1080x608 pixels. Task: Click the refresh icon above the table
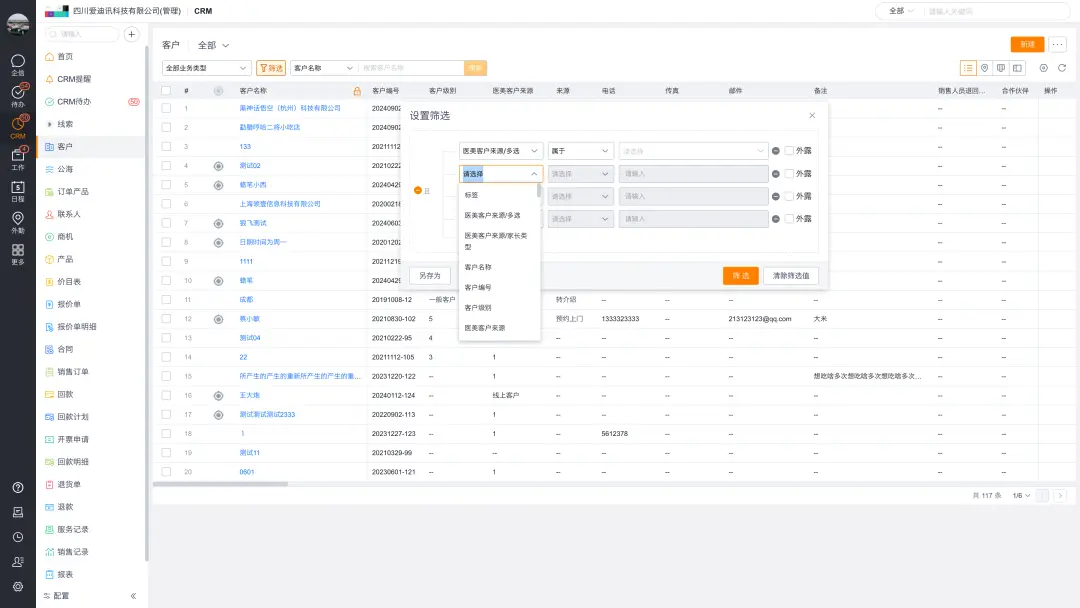pyautogui.click(x=1060, y=68)
